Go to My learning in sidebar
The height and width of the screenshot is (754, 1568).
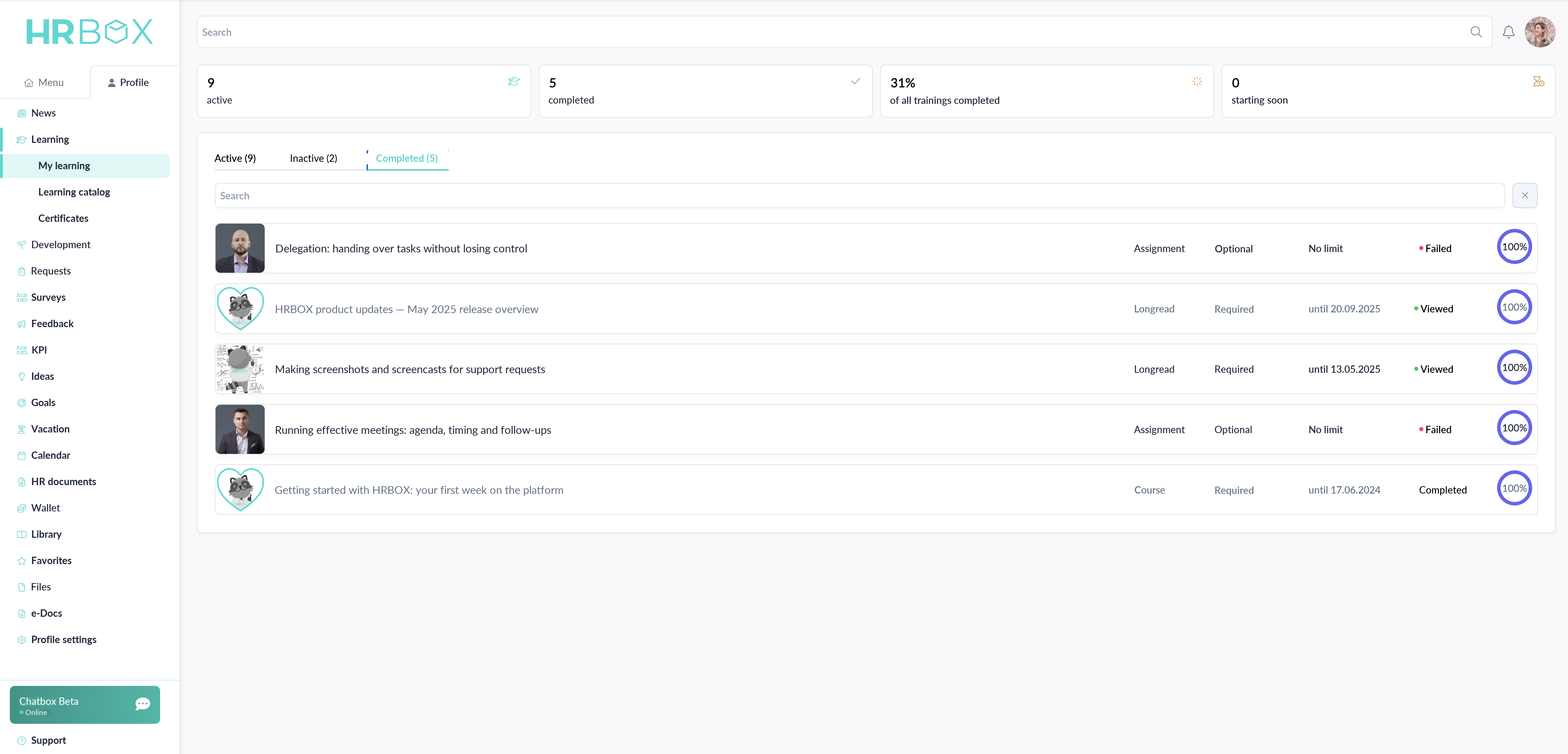(x=85, y=166)
